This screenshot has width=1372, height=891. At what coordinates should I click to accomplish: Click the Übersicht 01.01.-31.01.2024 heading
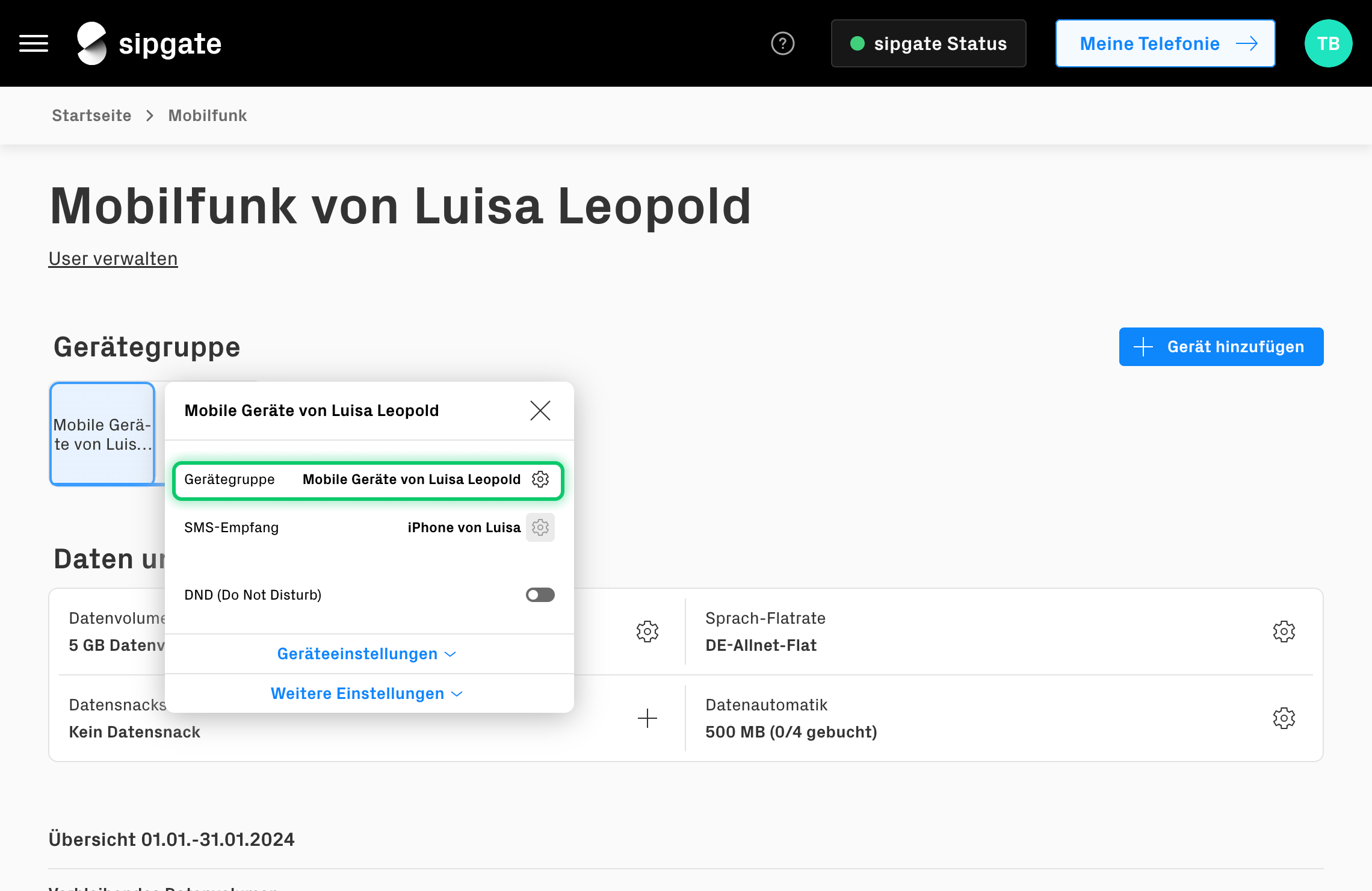pyautogui.click(x=171, y=839)
